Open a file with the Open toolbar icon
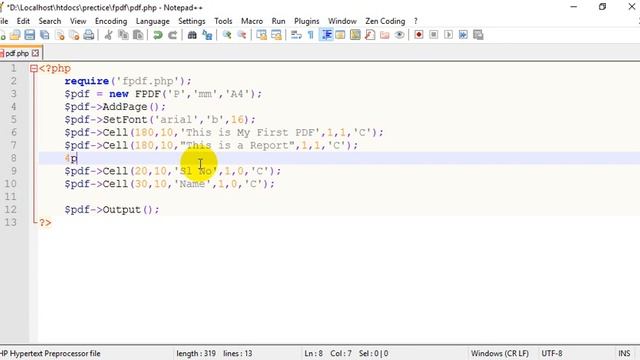This screenshot has height=360, width=640. (15, 35)
